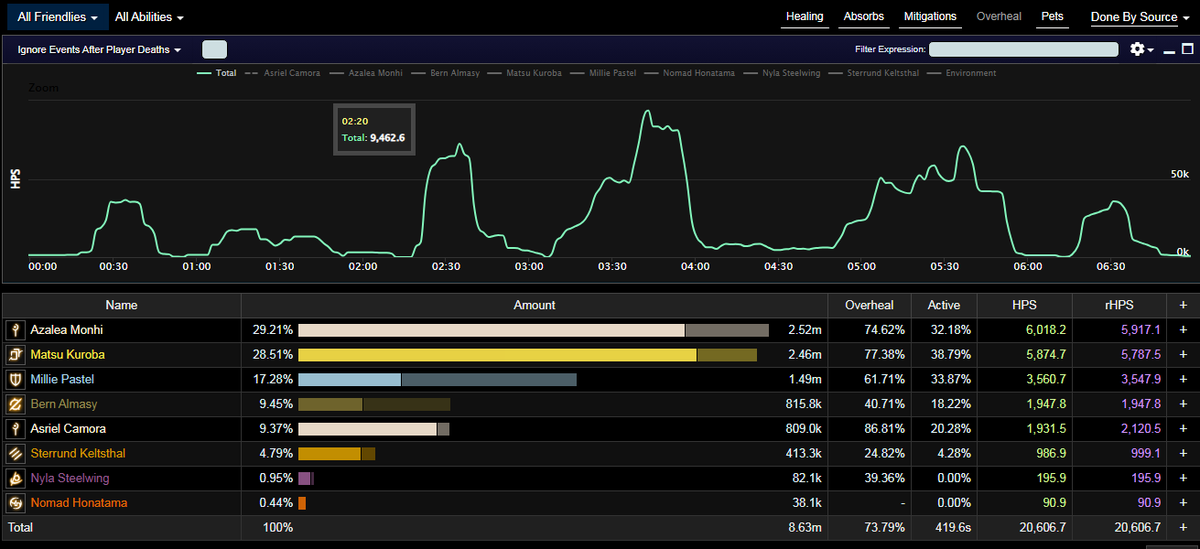The width and height of the screenshot is (1200, 549).
Task: Click Nyla Steelwing's job icon
Action: tap(15, 478)
